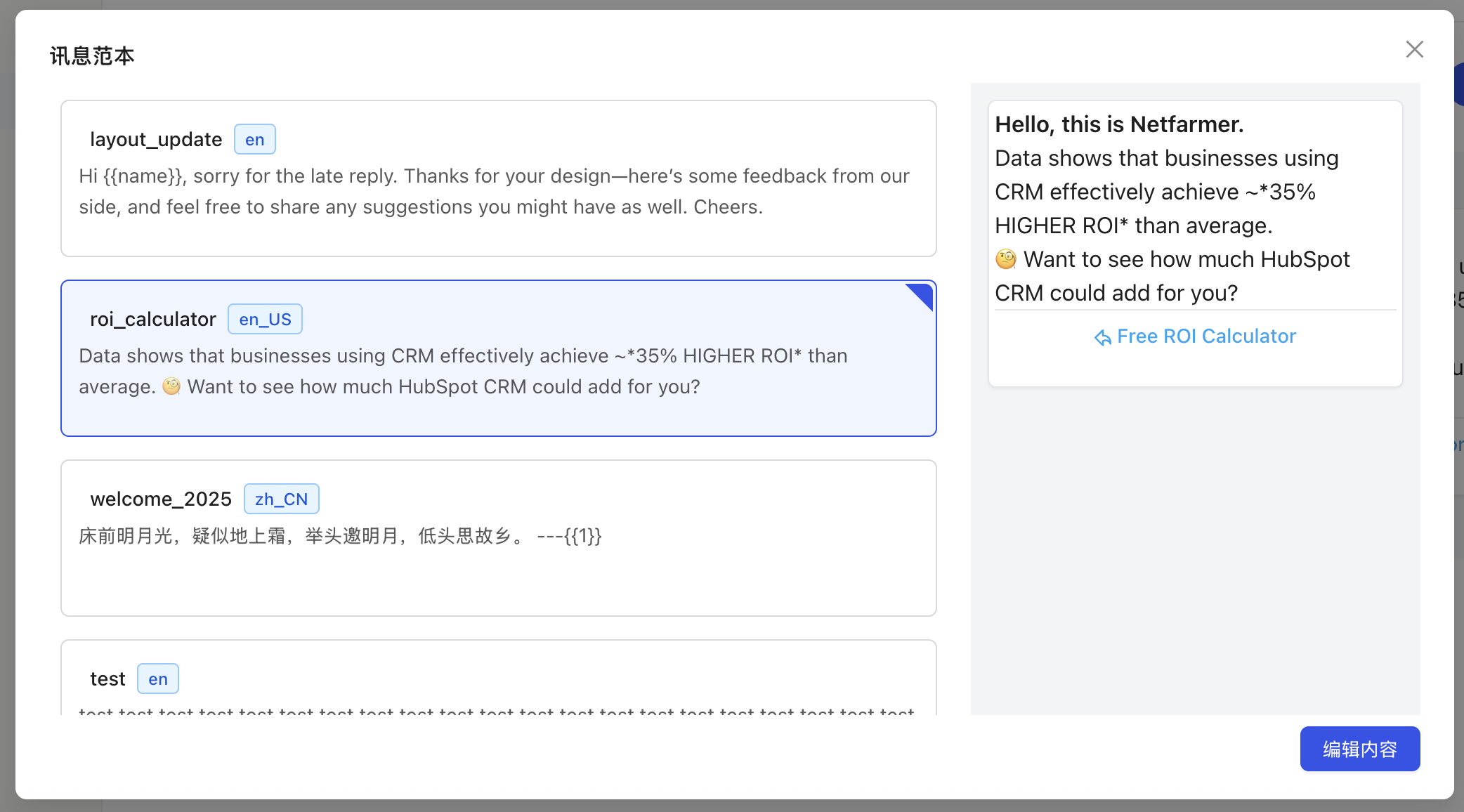Click the 编辑内容 button
1464x812 pixels.
[x=1359, y=749]
